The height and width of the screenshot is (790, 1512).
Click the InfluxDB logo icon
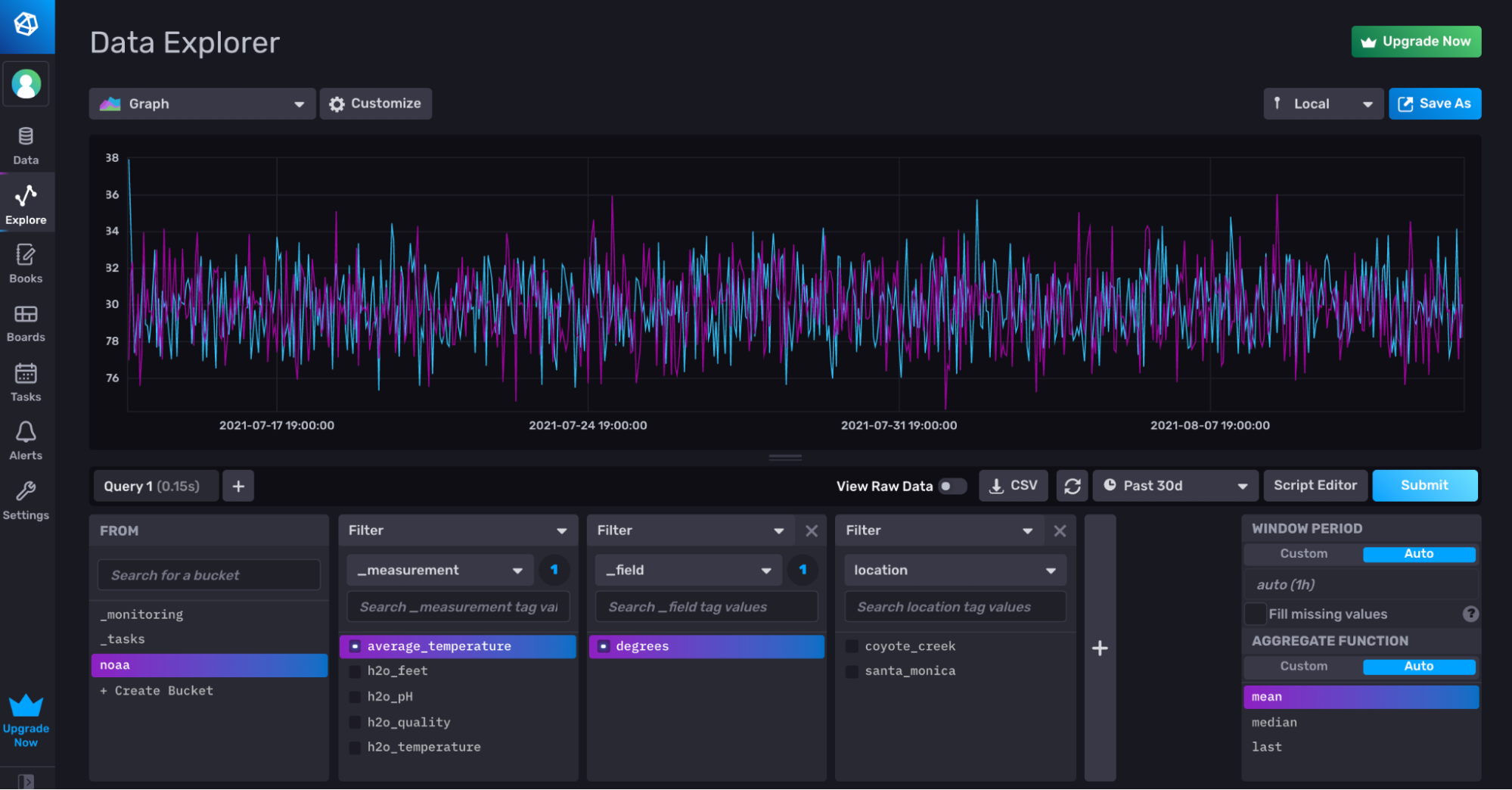pyautogui.click(x=26, y=25)
